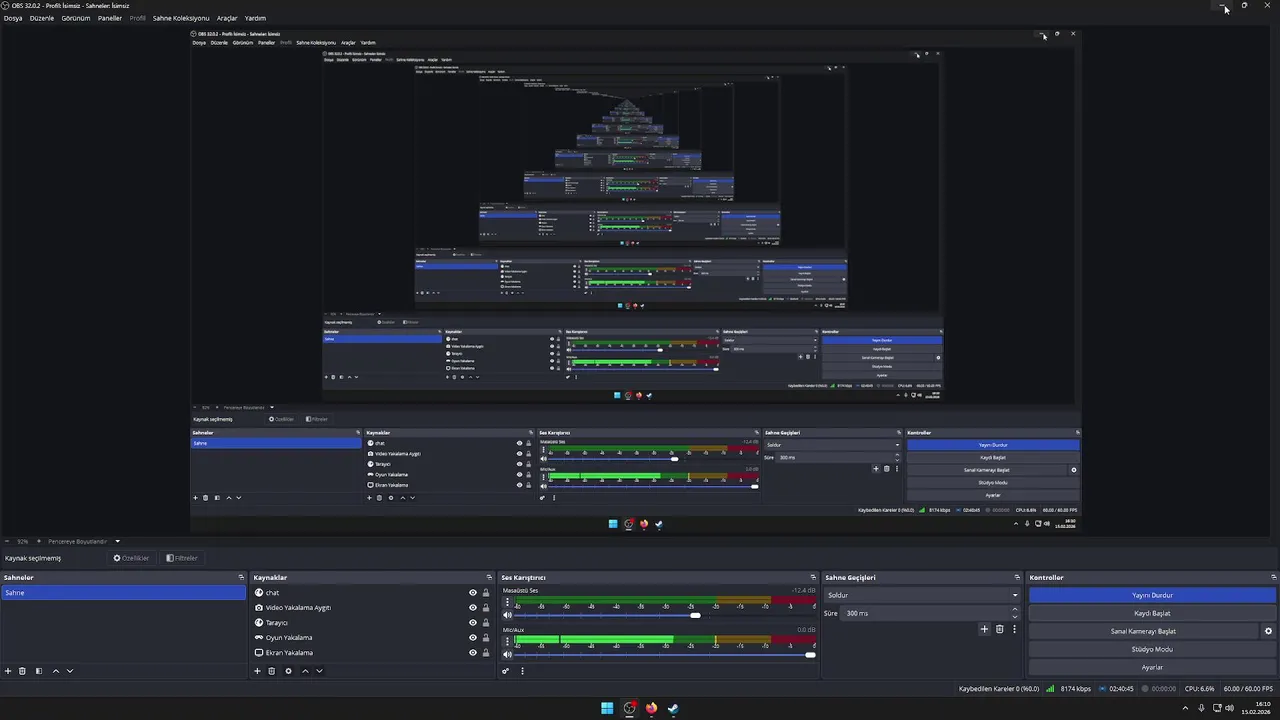Hide the chat source

coord(473,593)
